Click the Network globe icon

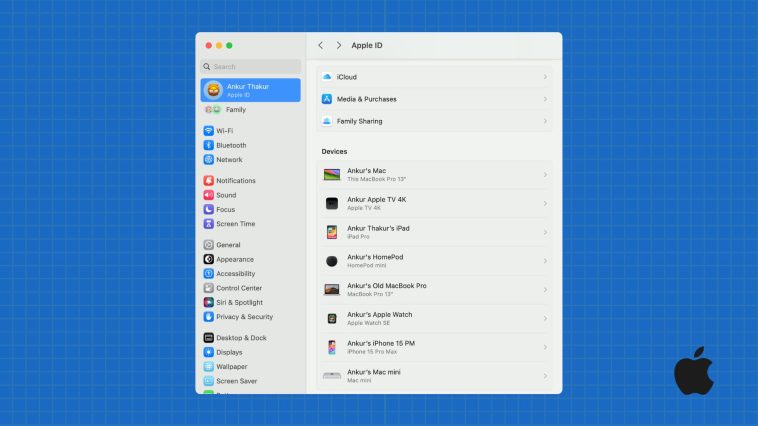point(208,160)
